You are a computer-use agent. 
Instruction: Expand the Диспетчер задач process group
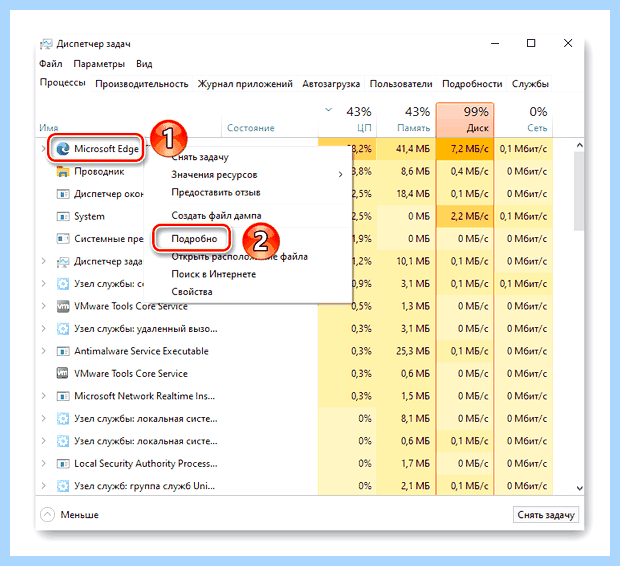43,261
